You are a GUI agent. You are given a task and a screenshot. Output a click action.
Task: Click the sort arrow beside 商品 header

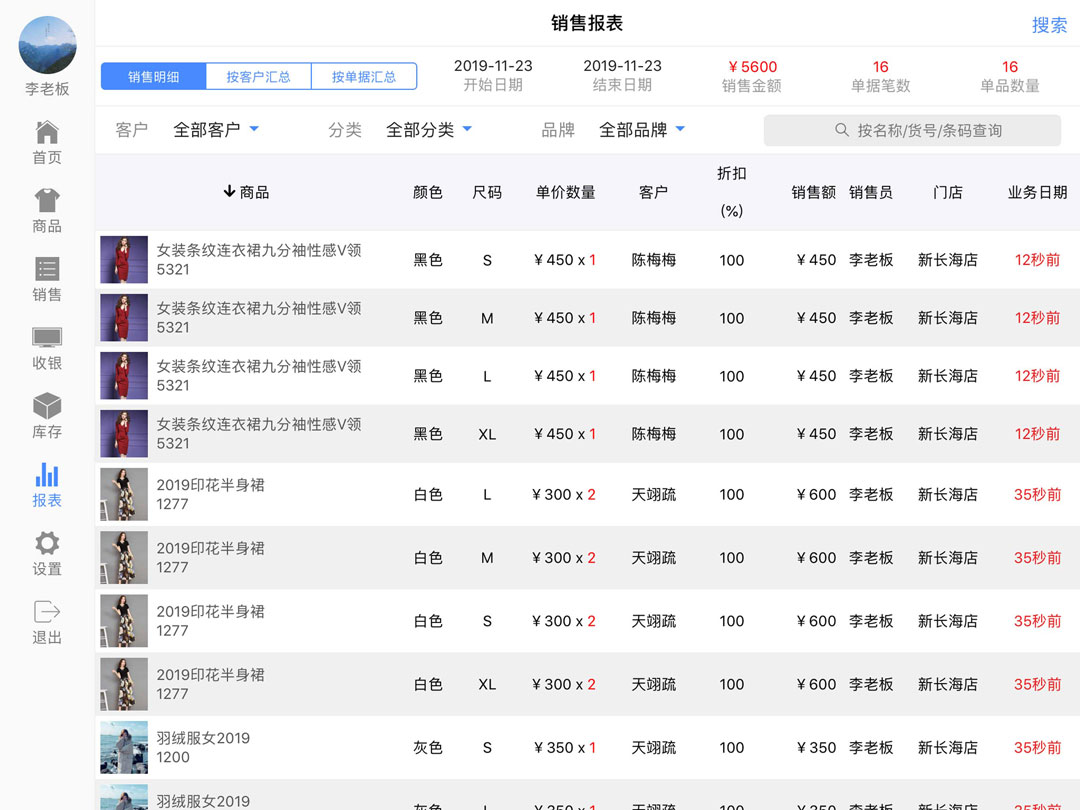229,191
